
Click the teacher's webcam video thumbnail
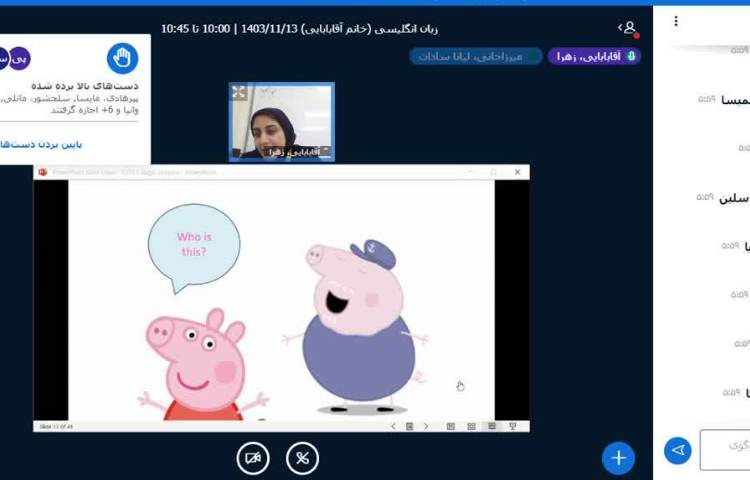tap(281, 122)
